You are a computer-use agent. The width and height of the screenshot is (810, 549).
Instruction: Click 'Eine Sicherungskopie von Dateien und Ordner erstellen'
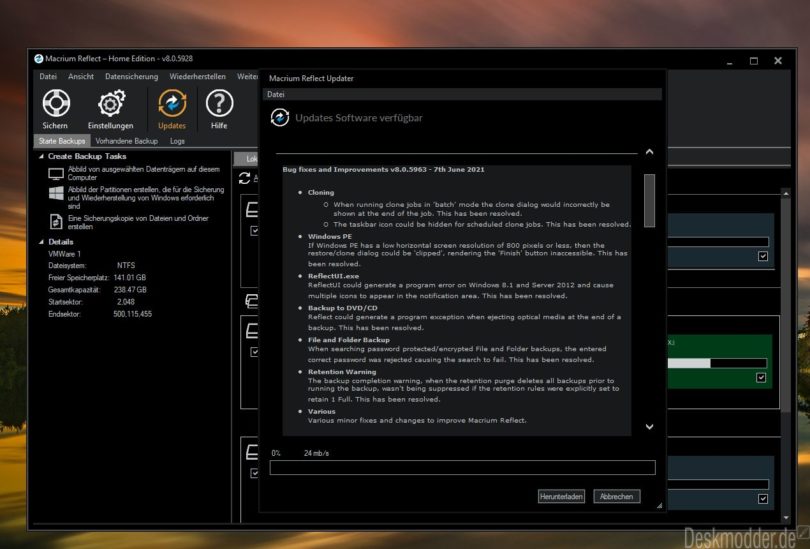pos(138,222)
